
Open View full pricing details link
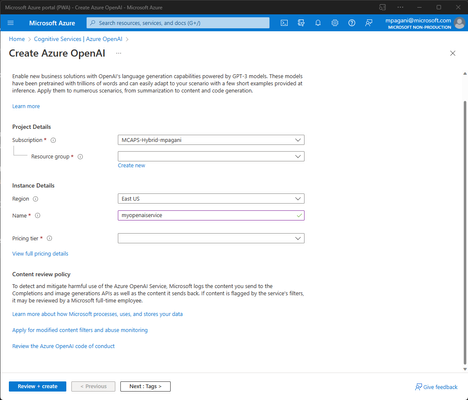(40, 254)
